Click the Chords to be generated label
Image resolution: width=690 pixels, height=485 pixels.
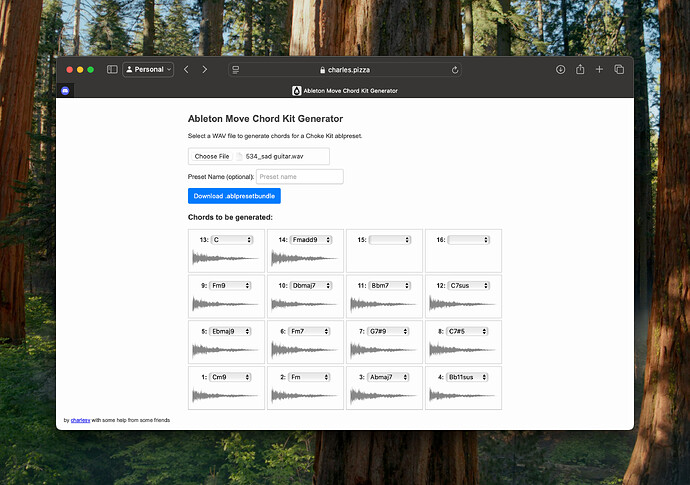[230, 217]
